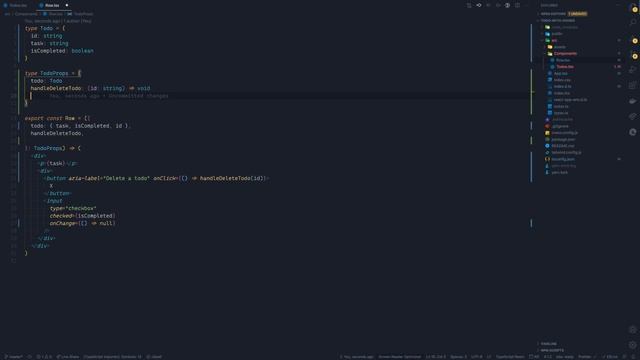Switch to the Todos.tsx editor tab

[16, 5]
